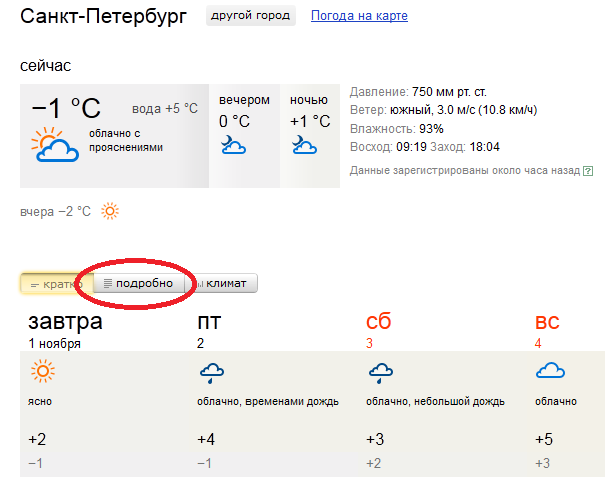The image size is (605, 479).
Task: Switch to the кратко forecast tab
Action: tap(56, 284)
